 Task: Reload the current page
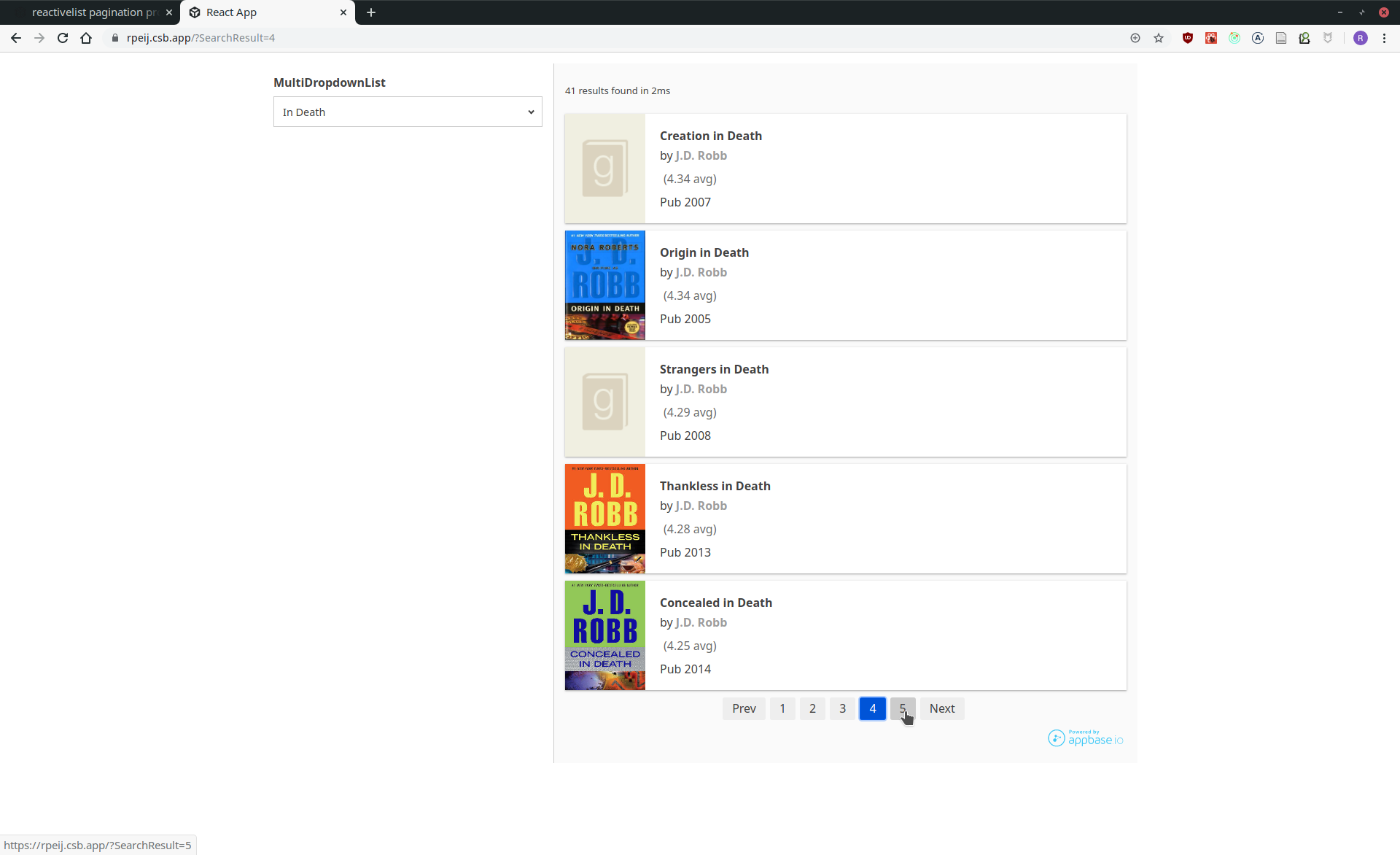[63, 38]
